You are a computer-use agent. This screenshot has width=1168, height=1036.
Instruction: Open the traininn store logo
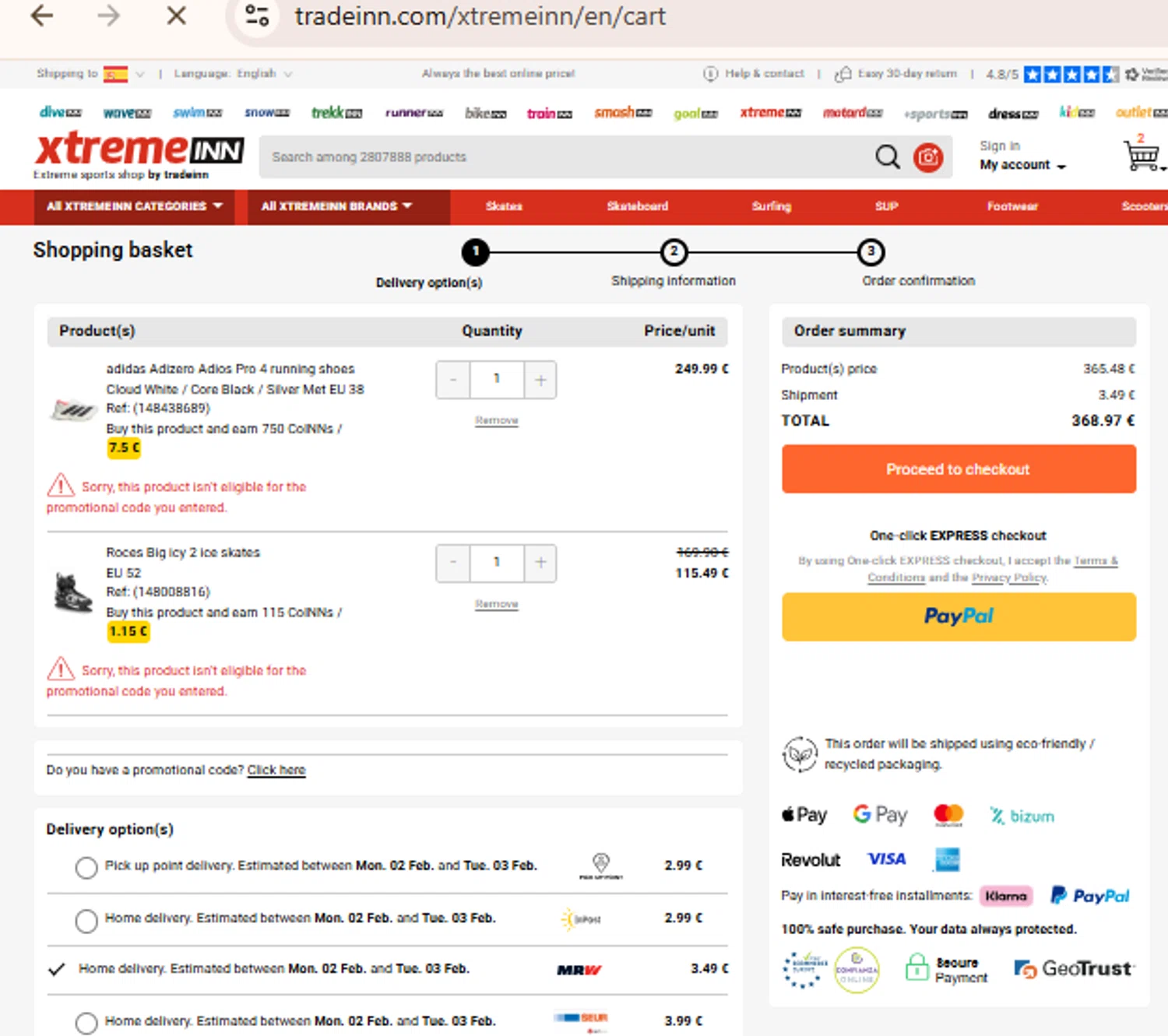point(549,114)
